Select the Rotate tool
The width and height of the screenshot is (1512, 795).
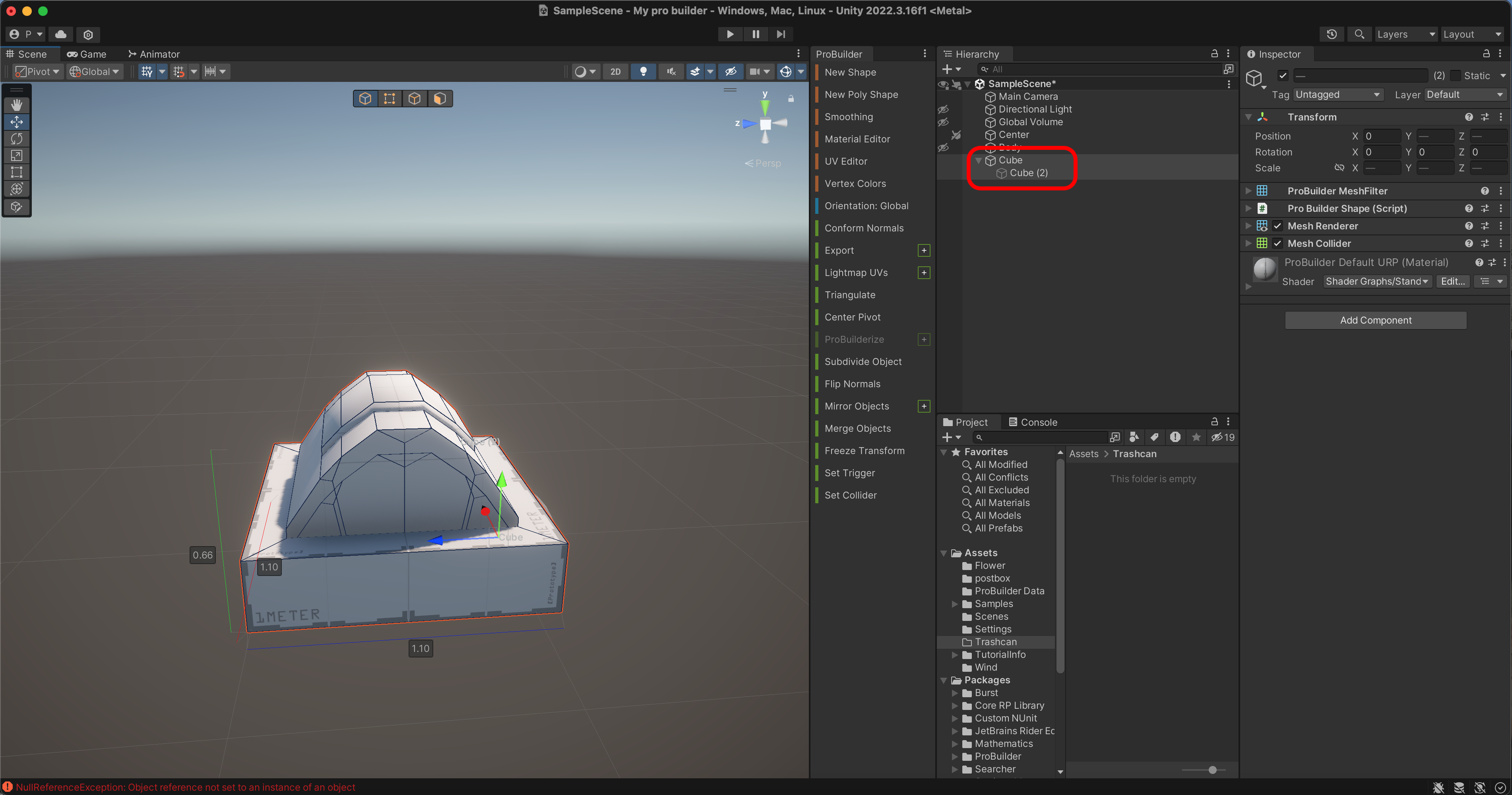[x=16, y=139]
